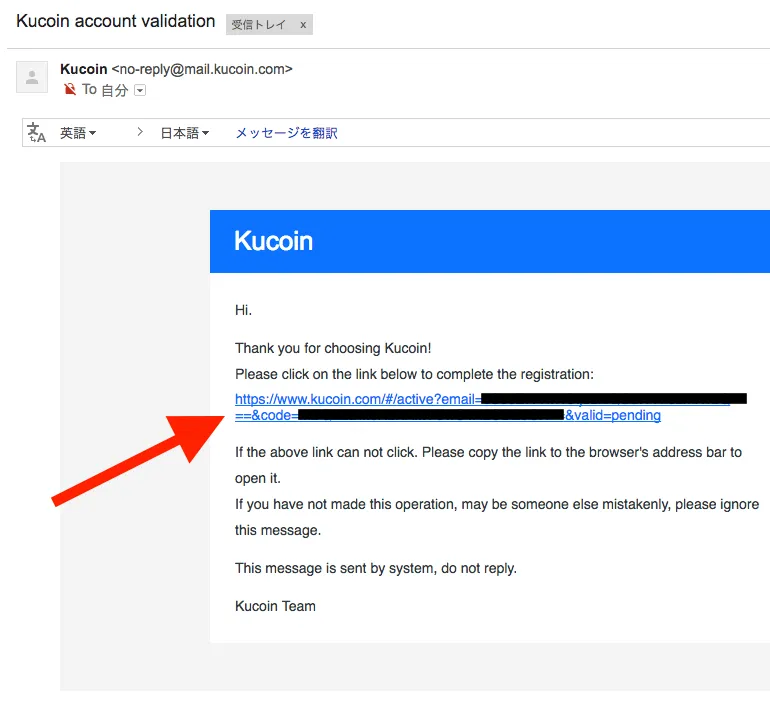Click 'This message is sent by system' line
This screenshot has height=710, width=770.
click(376, 568)
